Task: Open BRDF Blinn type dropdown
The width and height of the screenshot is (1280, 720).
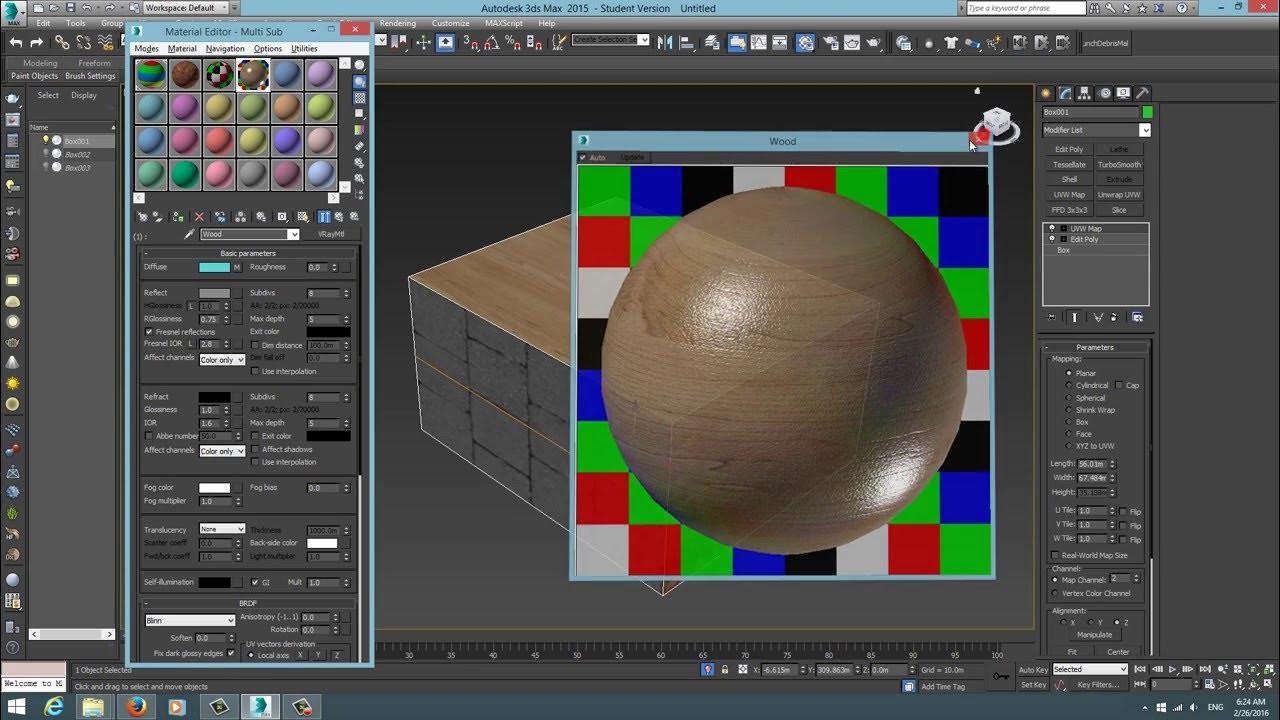Action: click(x=190, y=620)
